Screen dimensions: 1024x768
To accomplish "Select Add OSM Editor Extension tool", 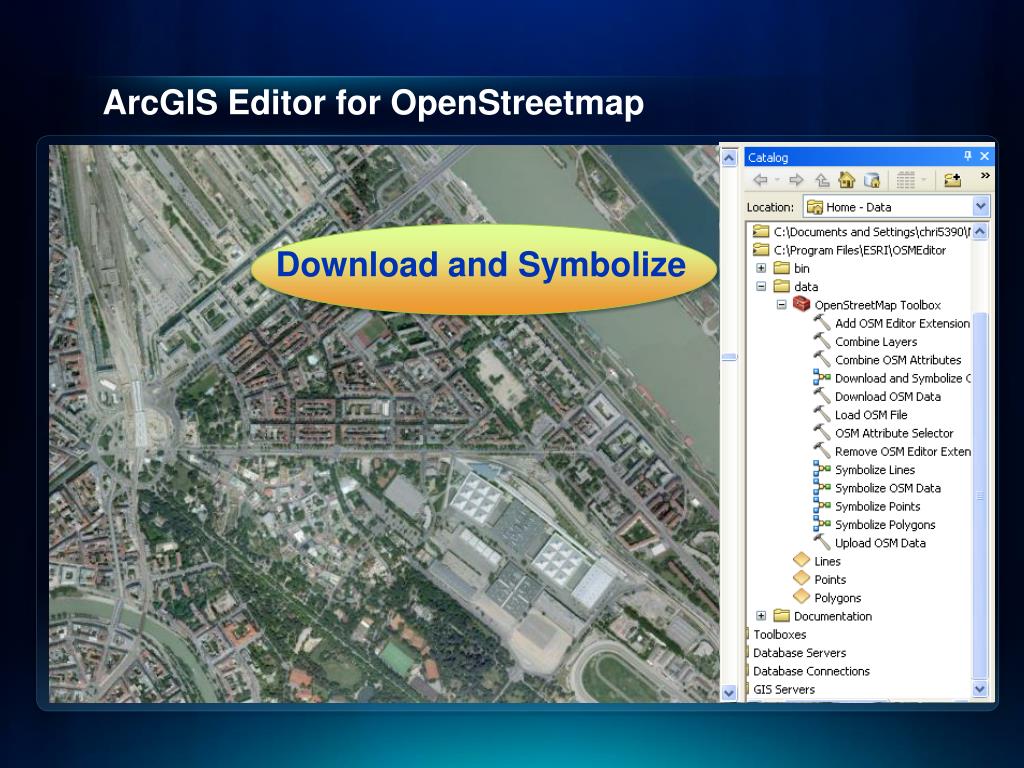I will [902, 323].
